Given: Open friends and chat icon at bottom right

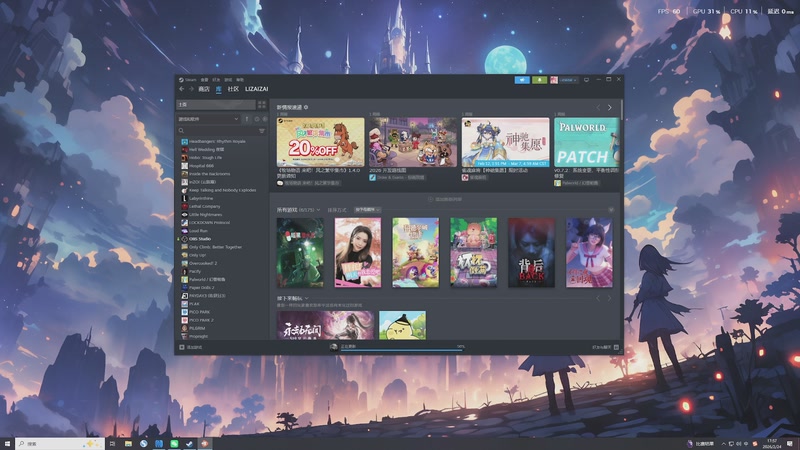Looking at the screenshot, I should coord(616,347).
